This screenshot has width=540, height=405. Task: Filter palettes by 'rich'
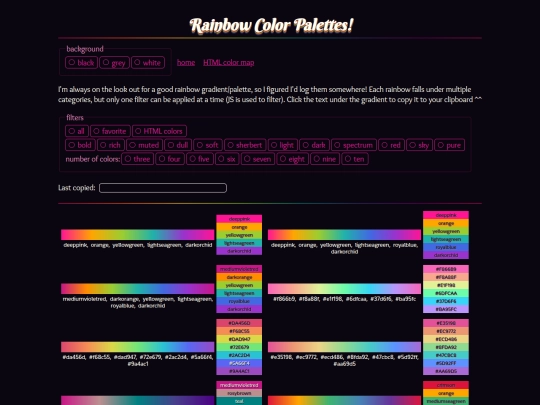(x=111, y=145)
